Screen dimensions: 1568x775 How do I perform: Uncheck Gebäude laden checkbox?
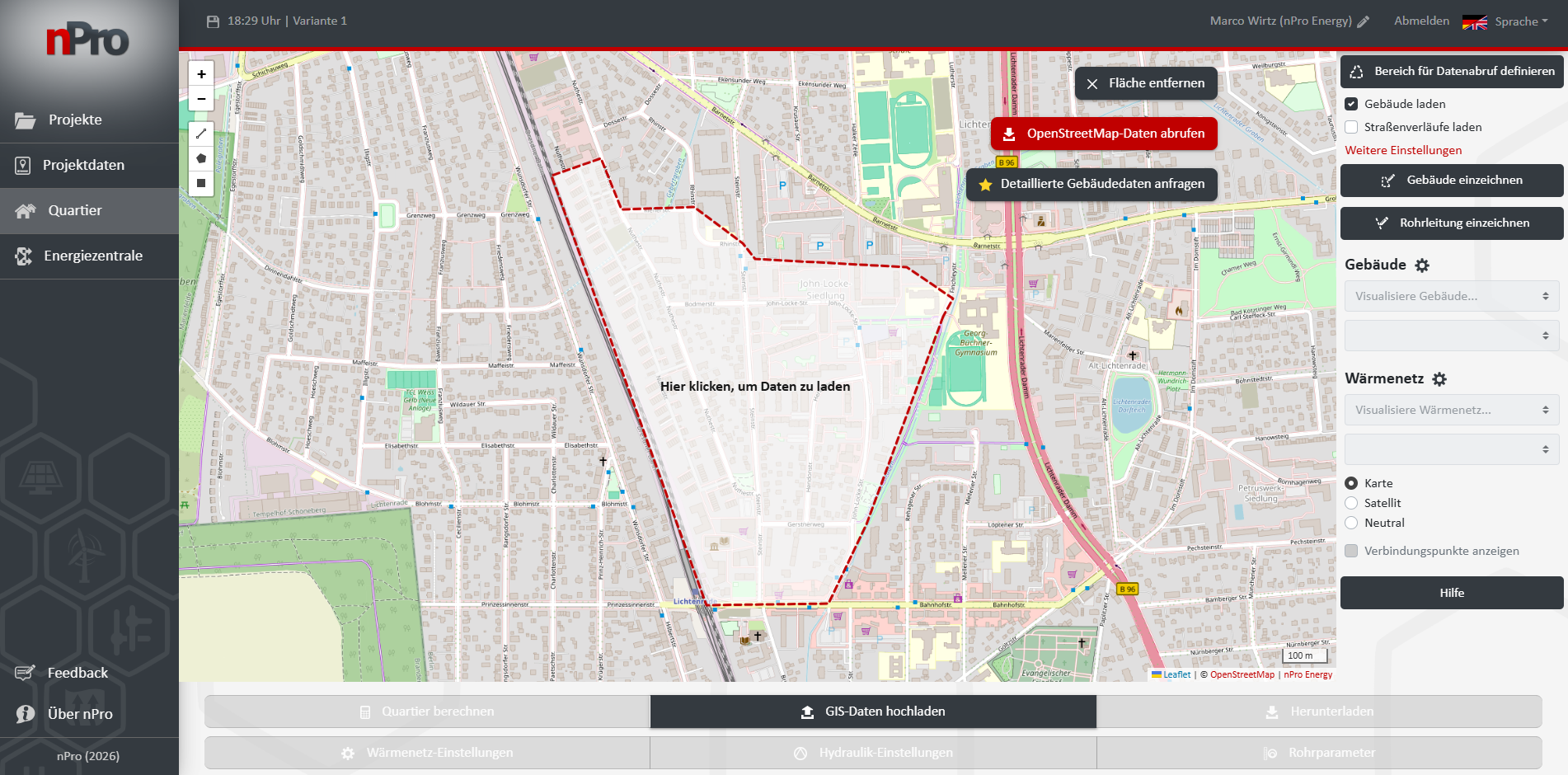click(x=1351, y=104)
